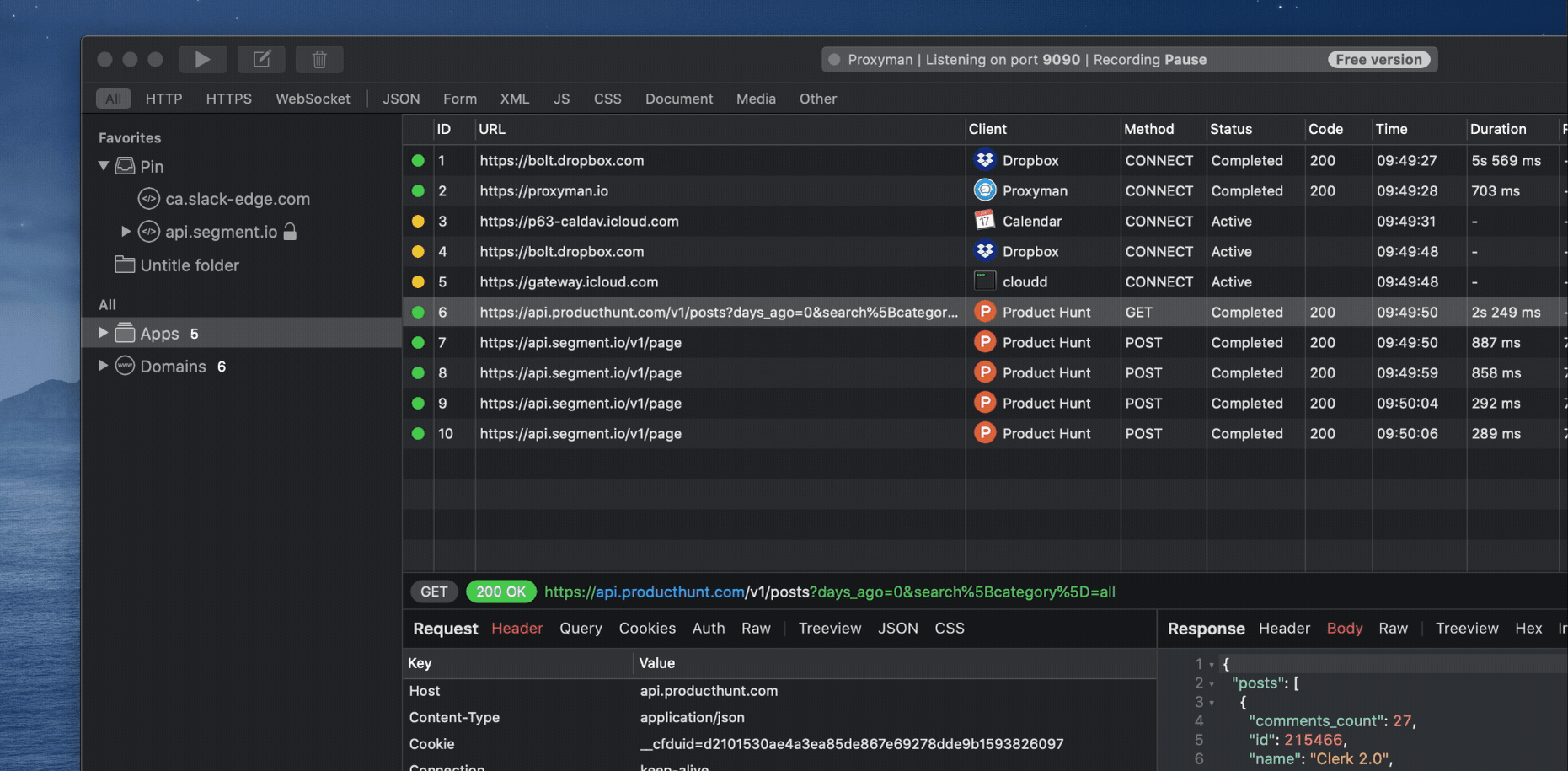Viewport: 1568px width, 771px height.
Task: Open the Response Raw tab
Action: point(1393,629)
